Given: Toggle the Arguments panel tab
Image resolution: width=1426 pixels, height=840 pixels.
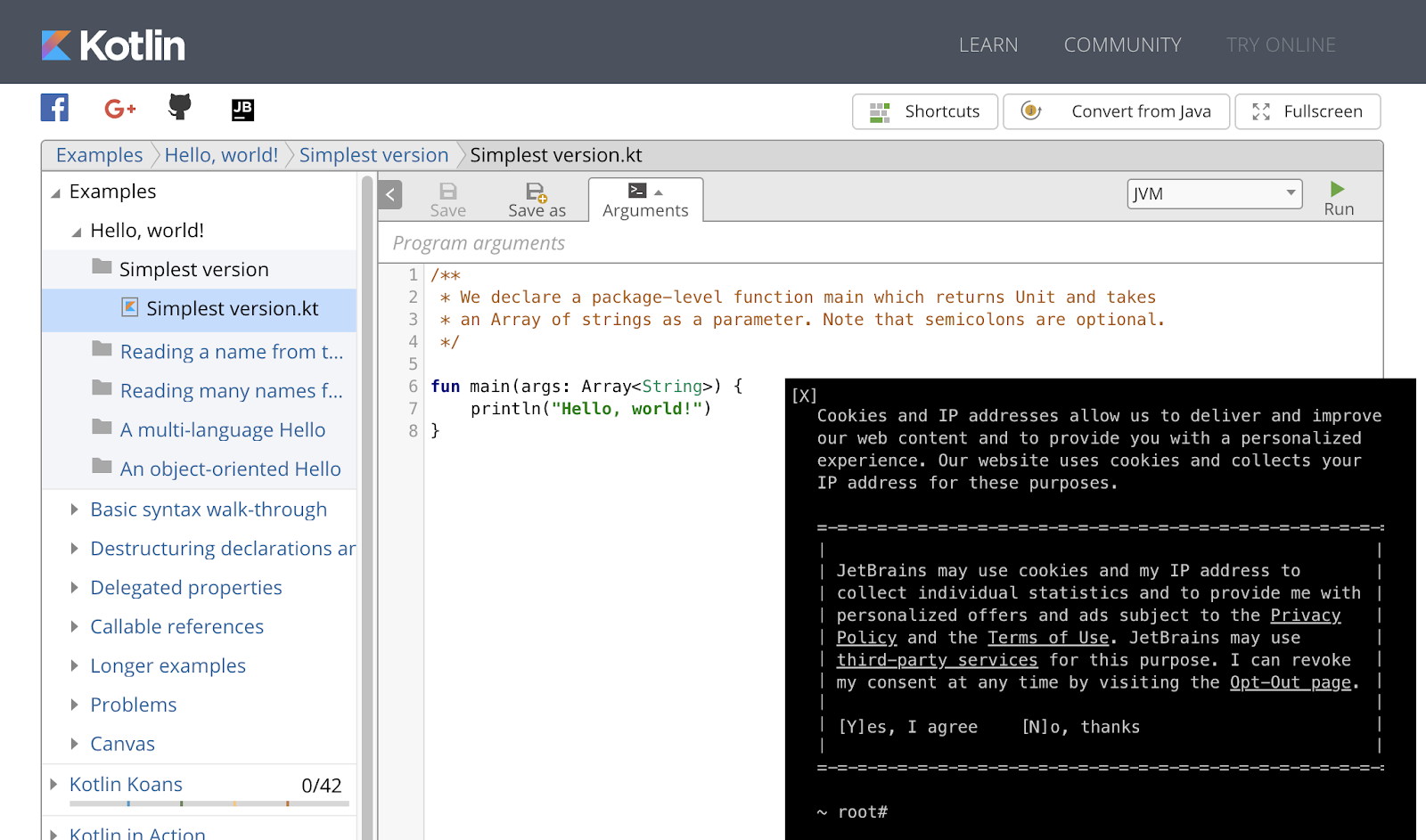Looking at the screenshot, I should pos(645,200).
